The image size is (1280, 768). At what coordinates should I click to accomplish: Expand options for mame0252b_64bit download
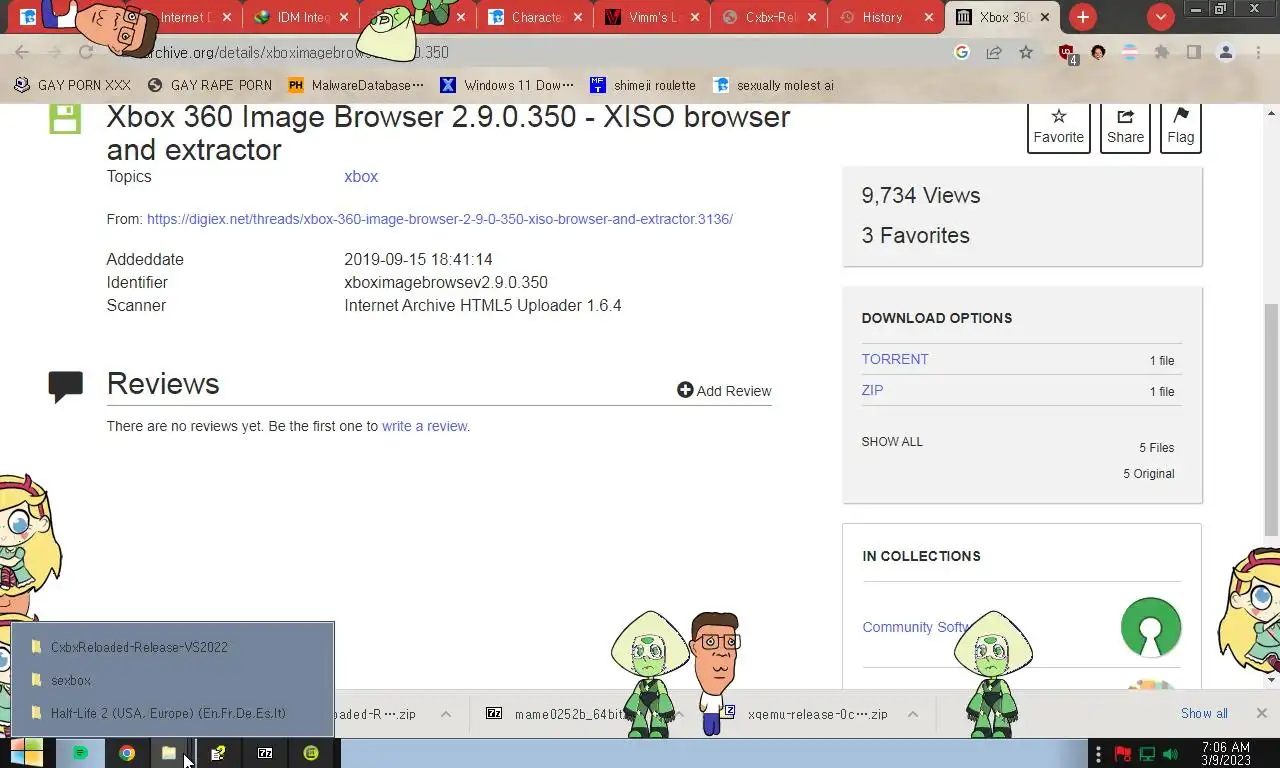[x=679, y=714]
